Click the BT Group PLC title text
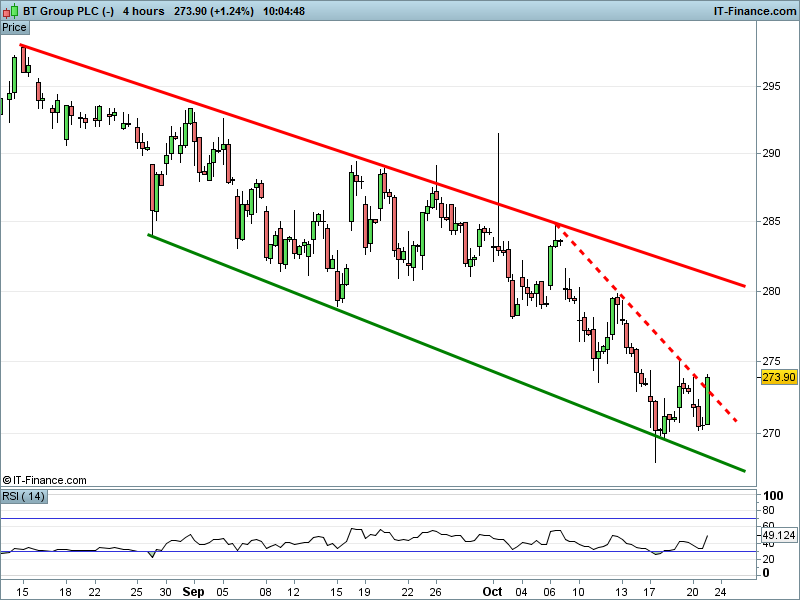800x600 pixels. [68, 11]
